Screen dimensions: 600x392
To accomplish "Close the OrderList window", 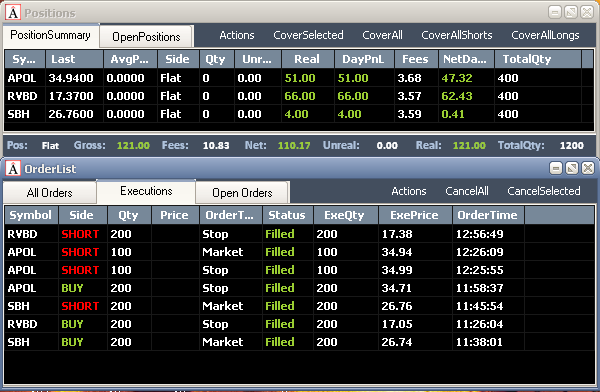I will tap(588, 168).
